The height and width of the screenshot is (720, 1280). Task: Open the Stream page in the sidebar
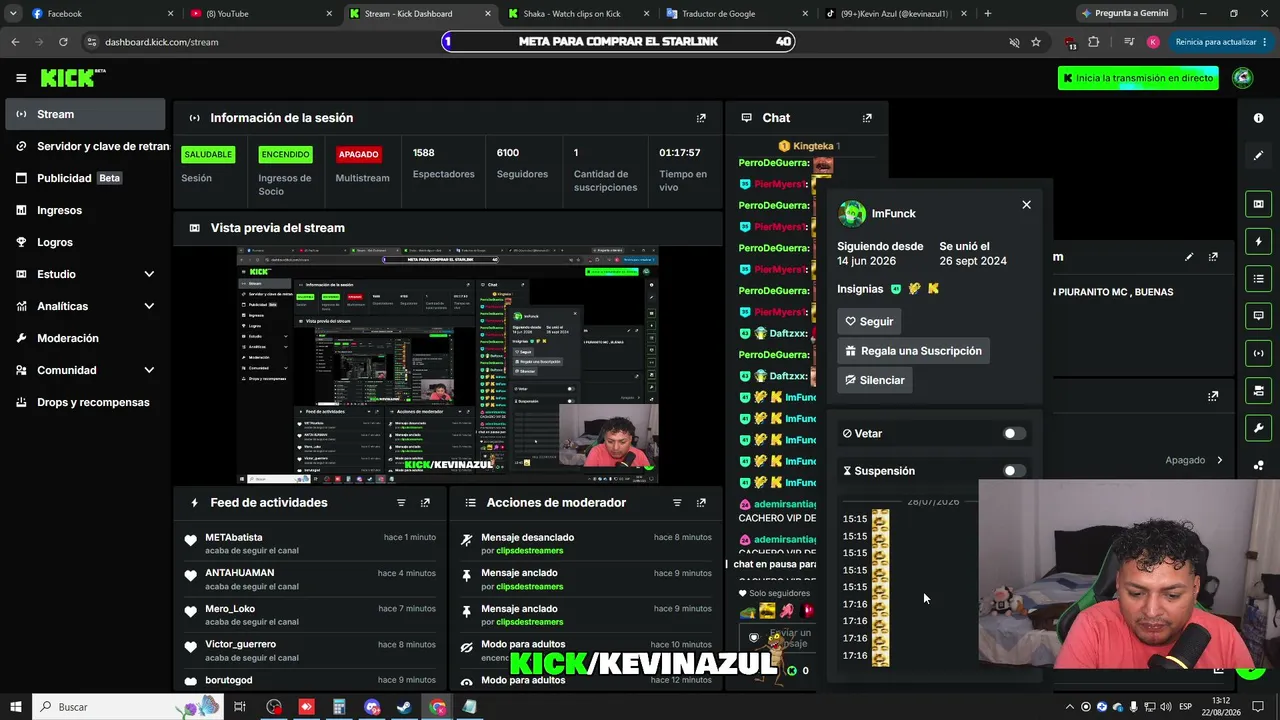point(85,114)
